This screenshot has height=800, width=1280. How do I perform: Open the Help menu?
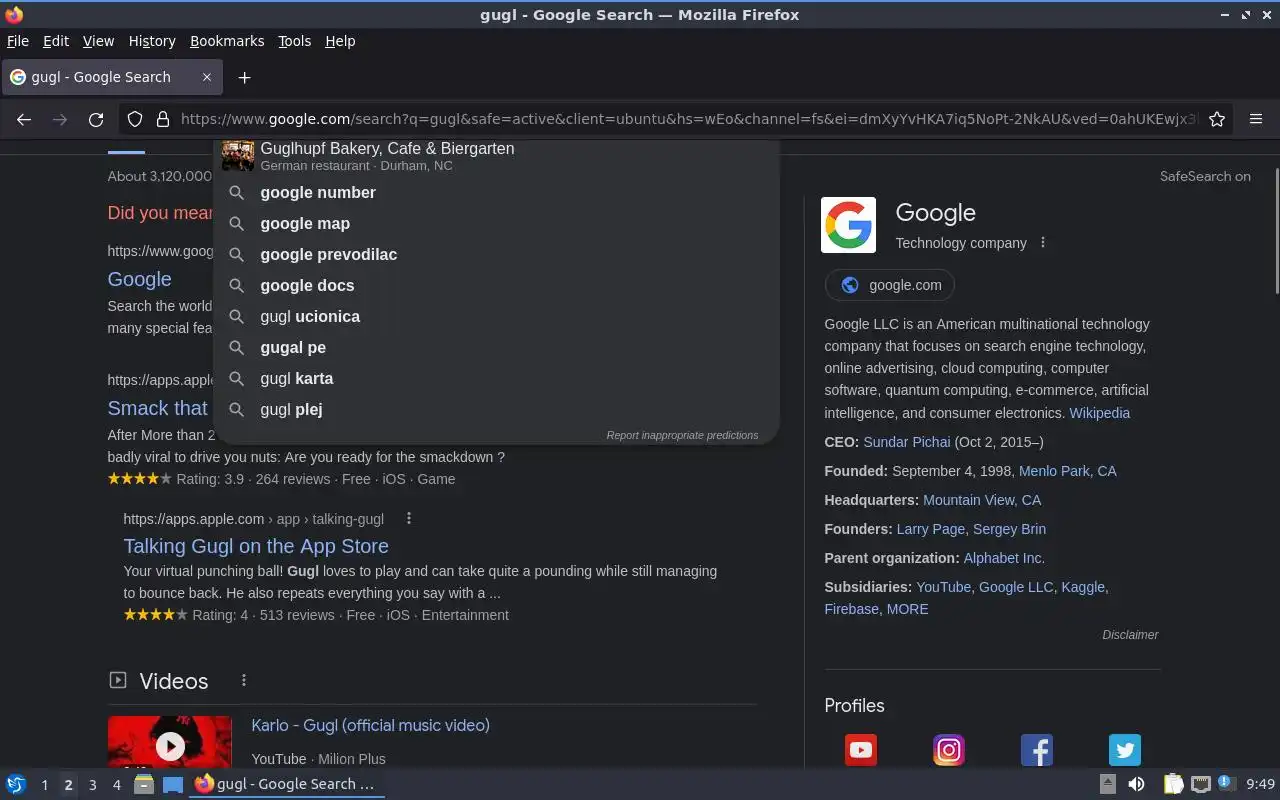tap(340, 41)
